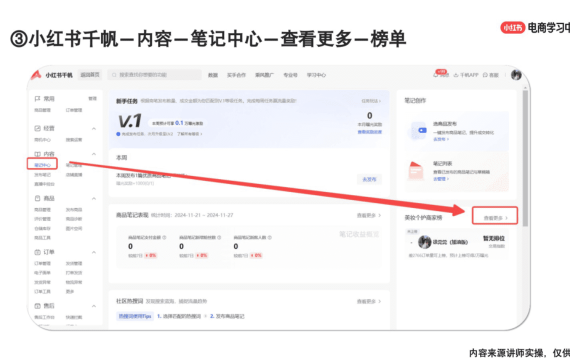Open the 学习中心 top navigation tab
Screen dimensions: 570x360
tap(316, 75)
